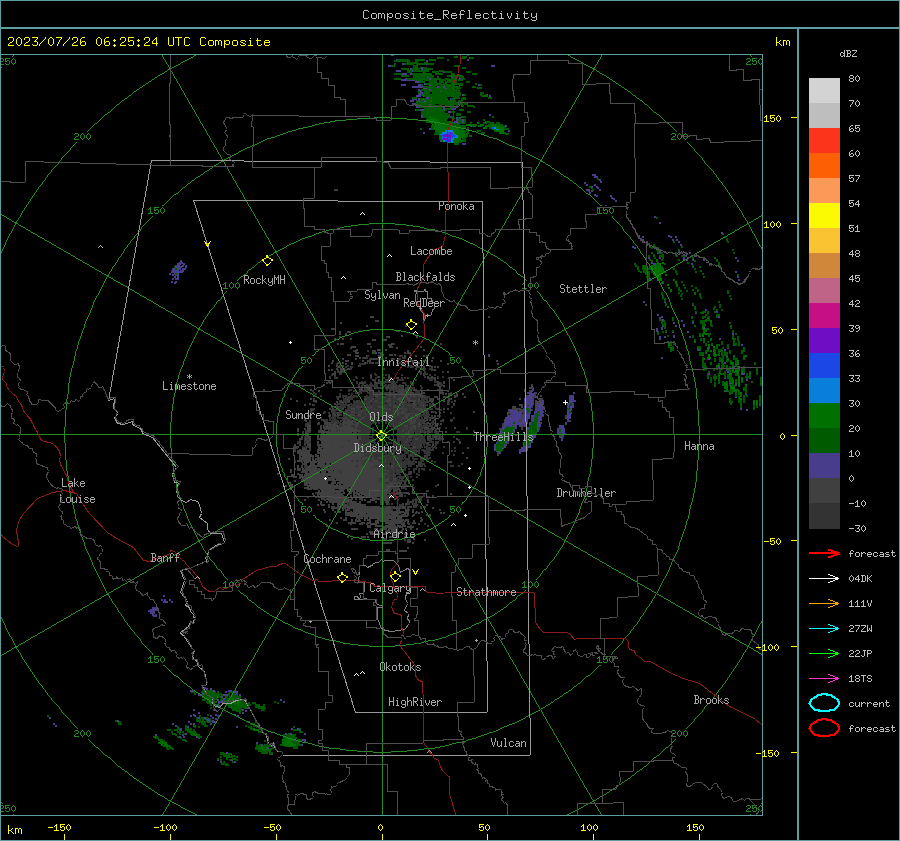
Task: Click the blue 36 dBZ color swatch
Action: click(824, 365)
